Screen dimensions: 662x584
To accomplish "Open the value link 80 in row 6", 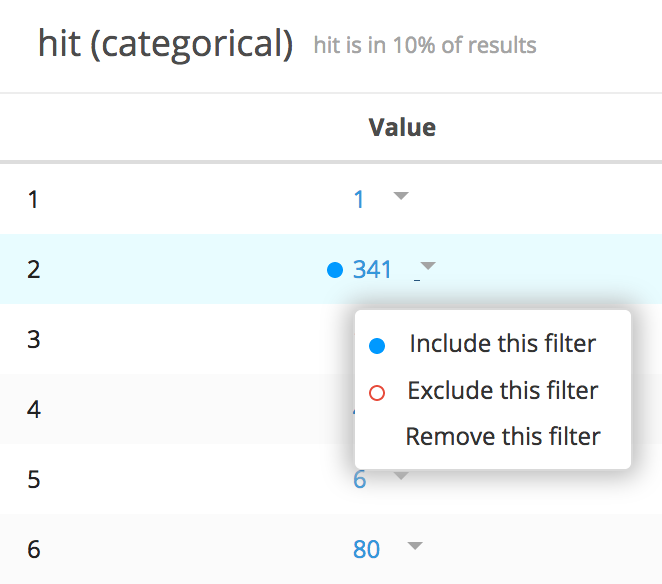I will [x=366, y=549].
